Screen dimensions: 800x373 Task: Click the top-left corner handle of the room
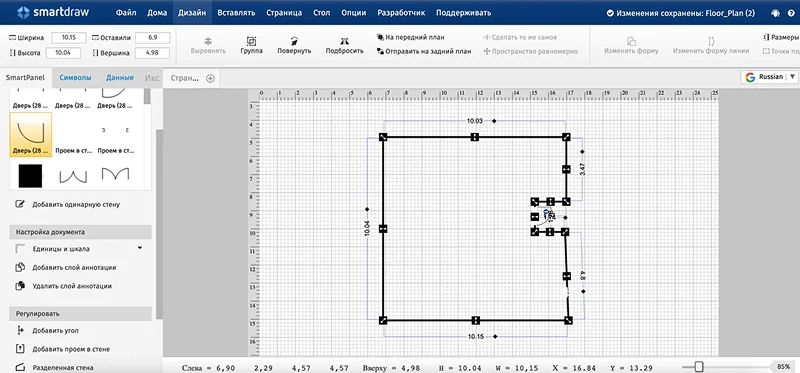coord(383,137)
